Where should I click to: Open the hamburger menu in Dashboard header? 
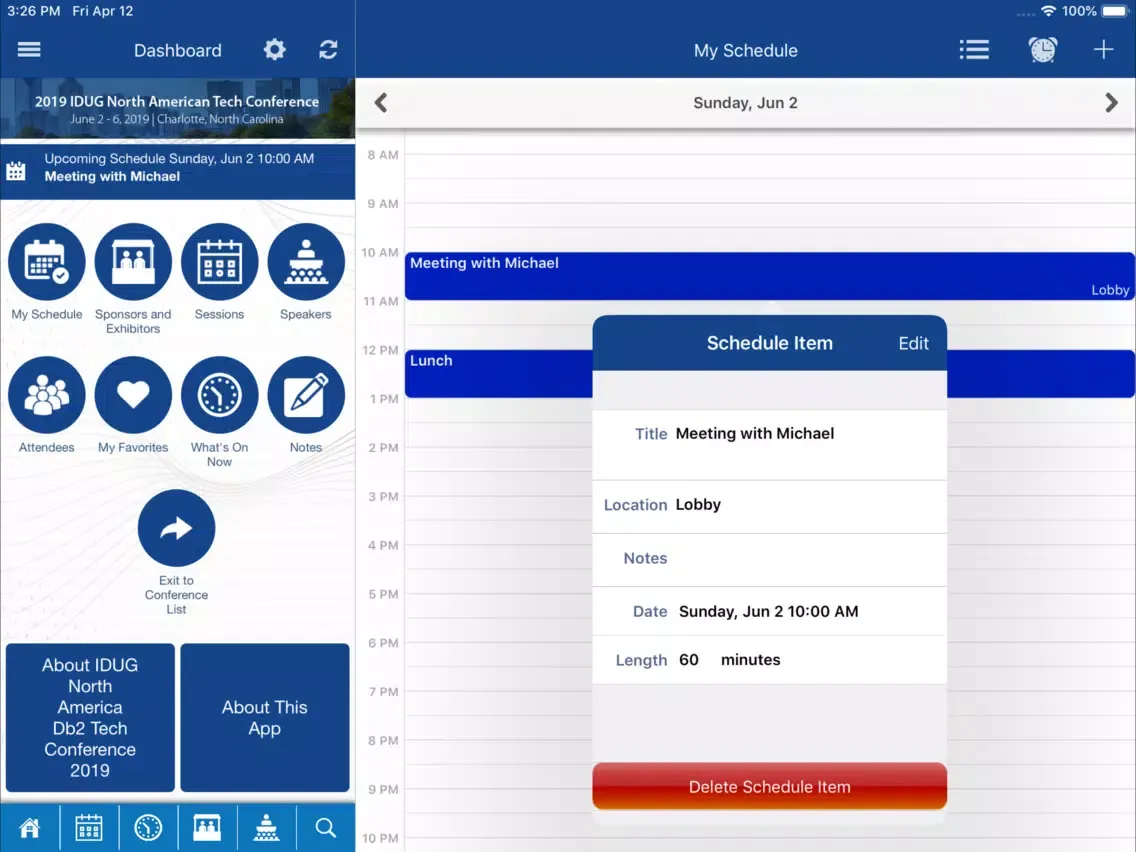pos(29,49)
